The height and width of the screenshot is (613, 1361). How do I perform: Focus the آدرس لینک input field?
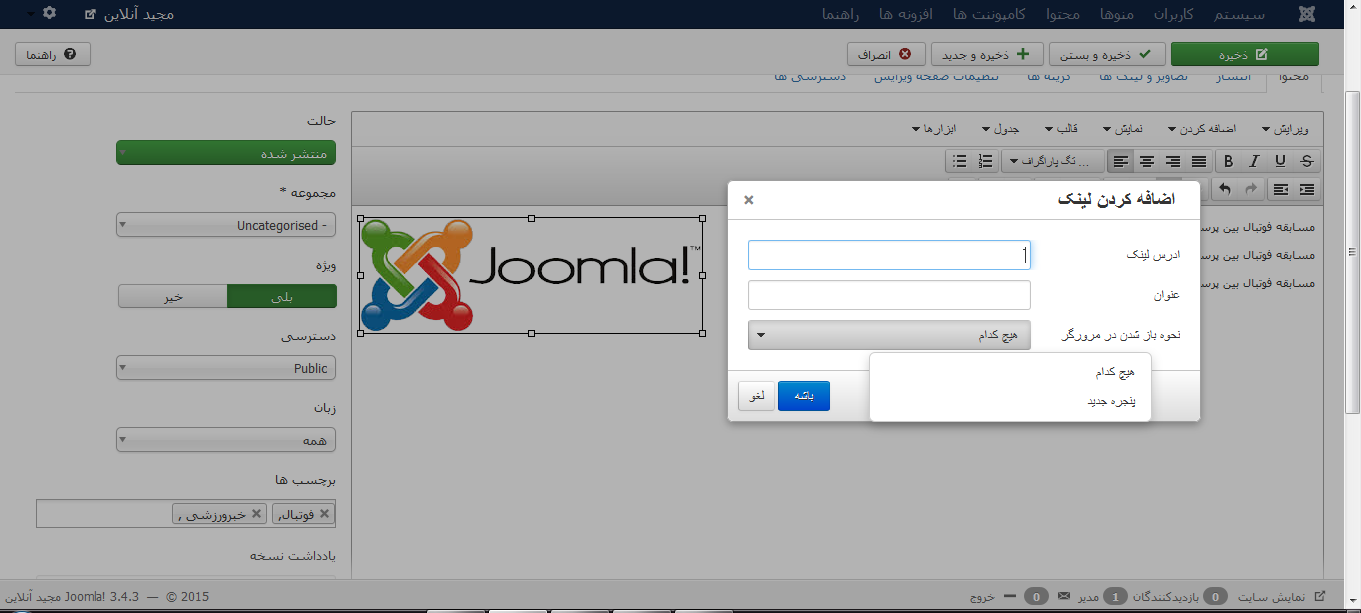click(x=889, y=255)
